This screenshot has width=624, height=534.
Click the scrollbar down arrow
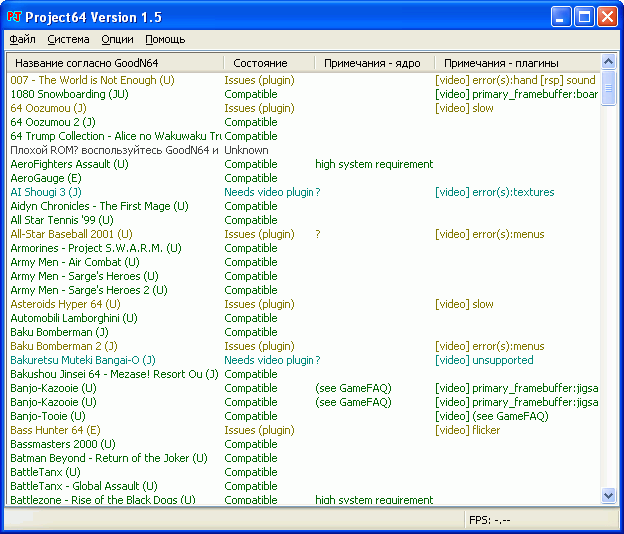[608, 495]
